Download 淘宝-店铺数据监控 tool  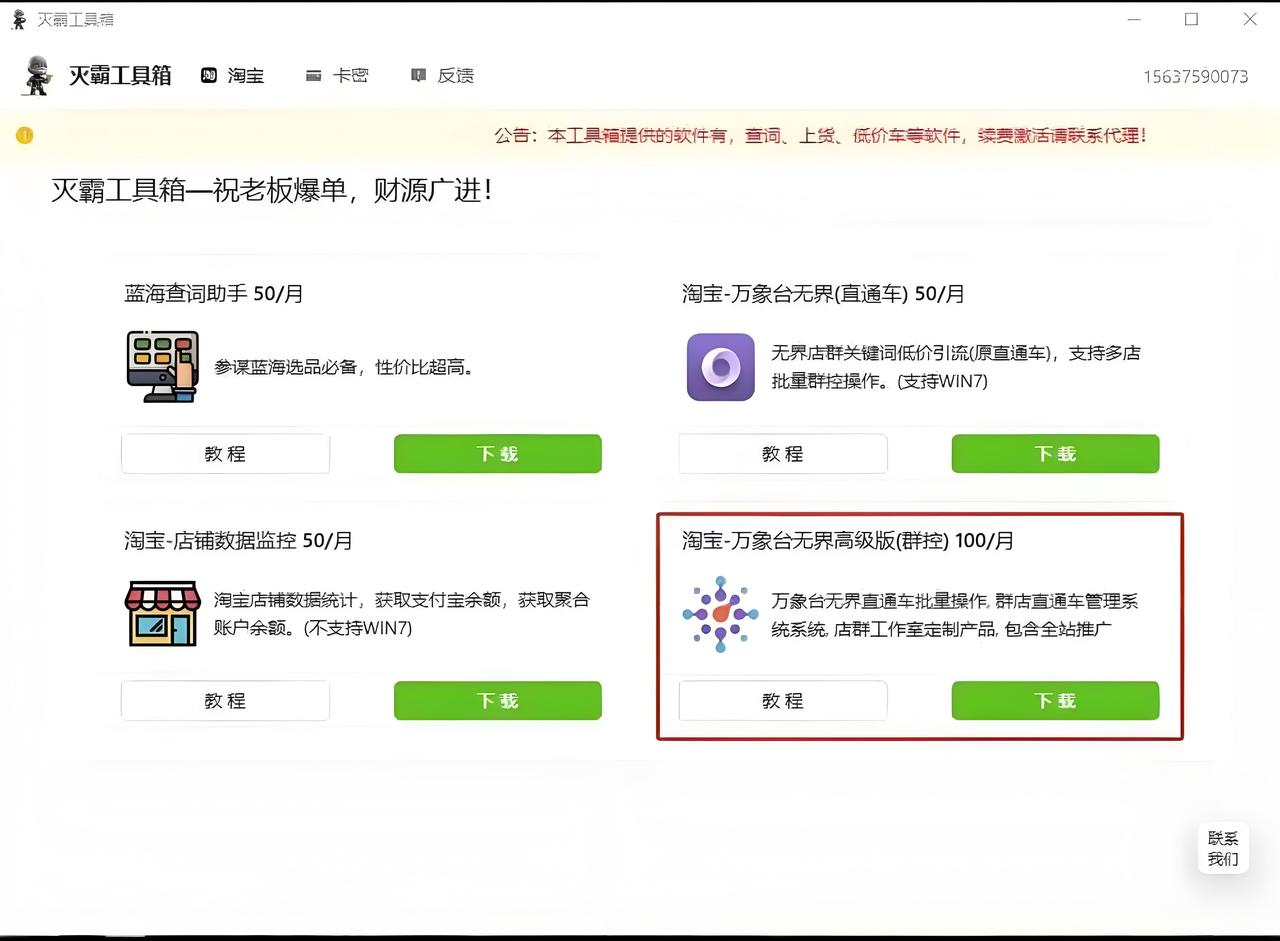497,701
